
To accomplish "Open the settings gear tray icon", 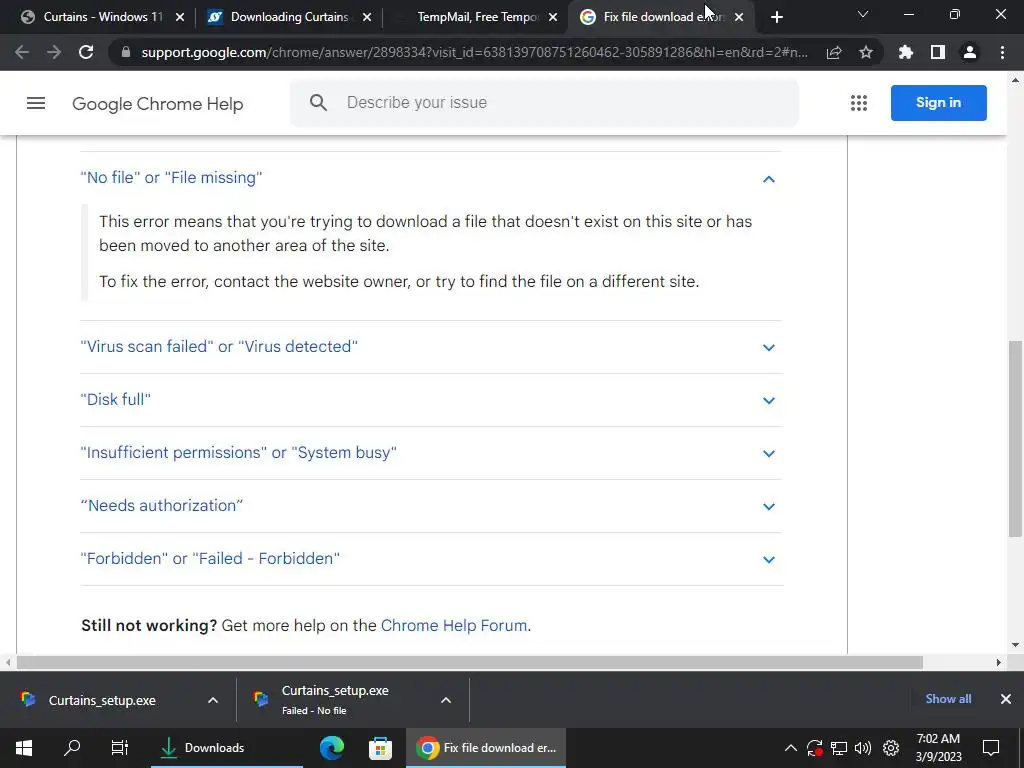I will pos(891,748).
